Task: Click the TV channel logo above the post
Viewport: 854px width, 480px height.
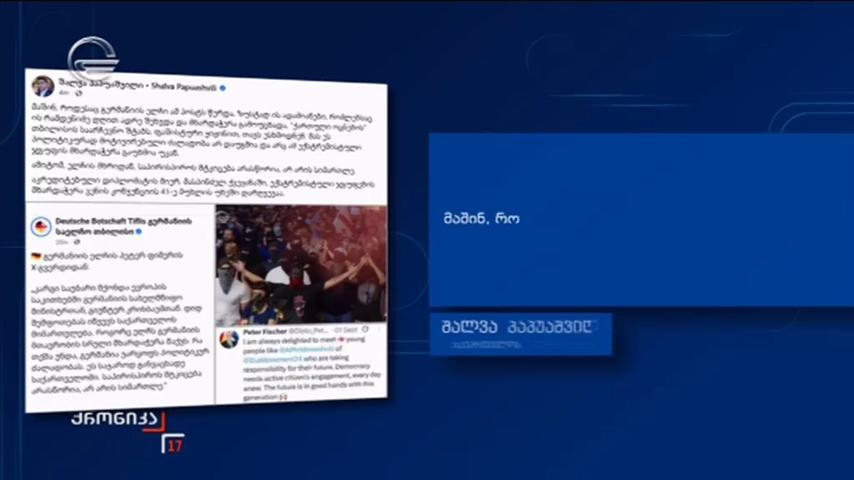Action: pos(93,55)
